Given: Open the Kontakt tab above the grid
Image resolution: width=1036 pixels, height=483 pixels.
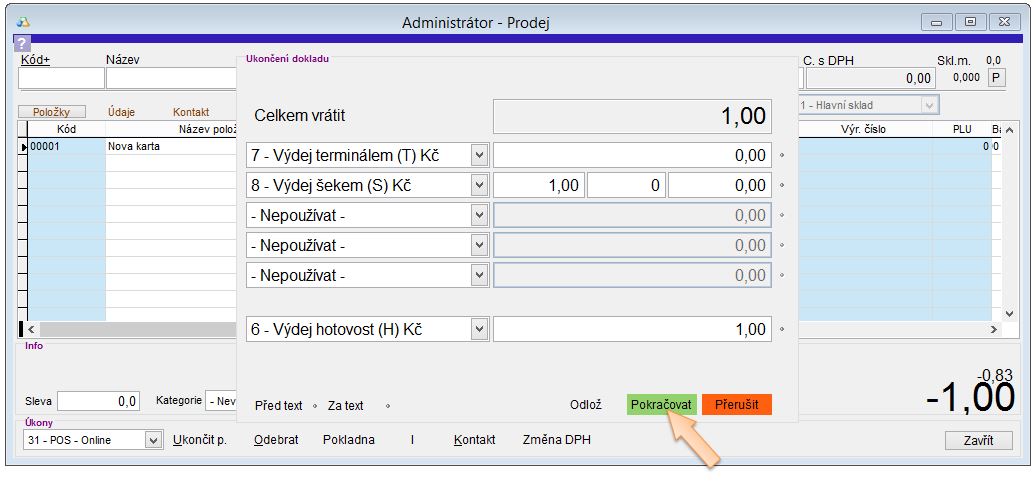Looking at the screenshot, I should (x=191, y=113).
